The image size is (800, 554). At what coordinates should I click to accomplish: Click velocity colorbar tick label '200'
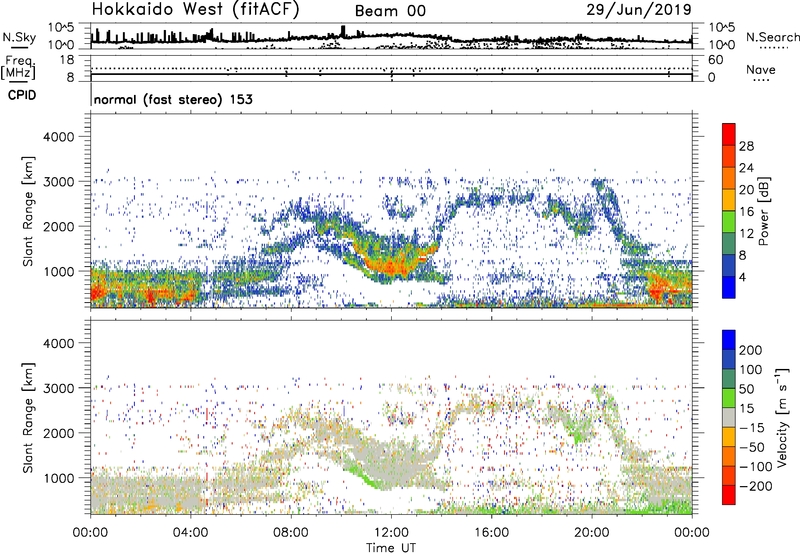coord(751,350)
